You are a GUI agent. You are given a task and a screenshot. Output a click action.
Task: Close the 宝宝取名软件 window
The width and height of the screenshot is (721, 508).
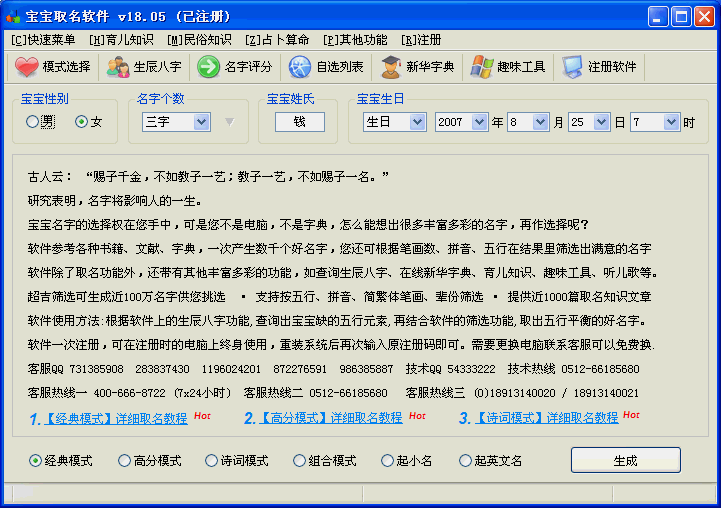click(x=704, y=17)
